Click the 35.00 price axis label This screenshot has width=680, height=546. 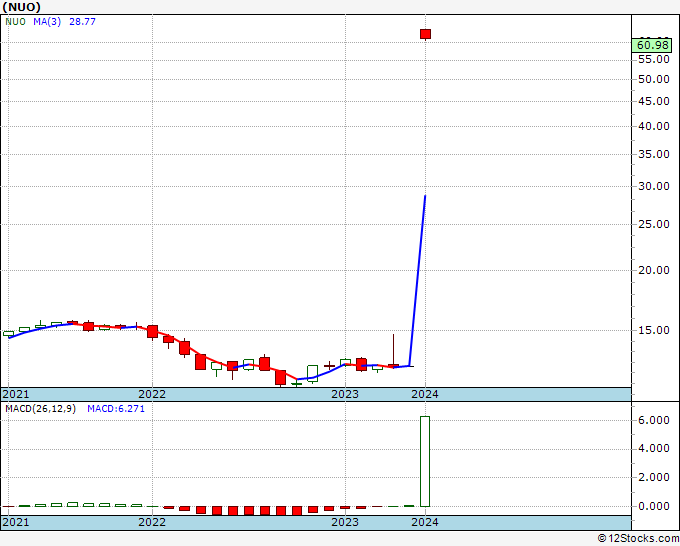(x=654, y=154)
